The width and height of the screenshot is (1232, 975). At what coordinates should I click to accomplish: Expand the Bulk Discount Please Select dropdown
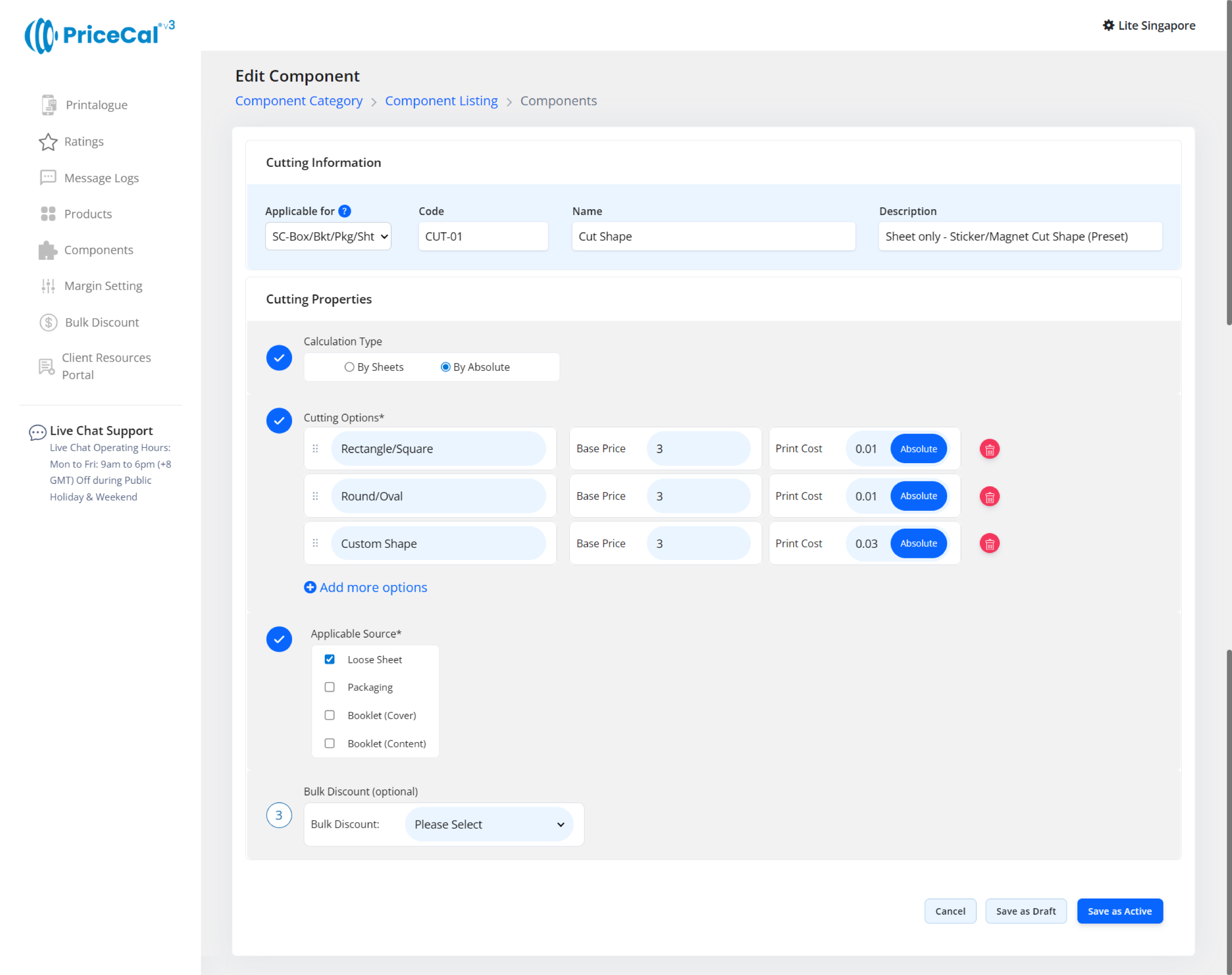(488, 824)
